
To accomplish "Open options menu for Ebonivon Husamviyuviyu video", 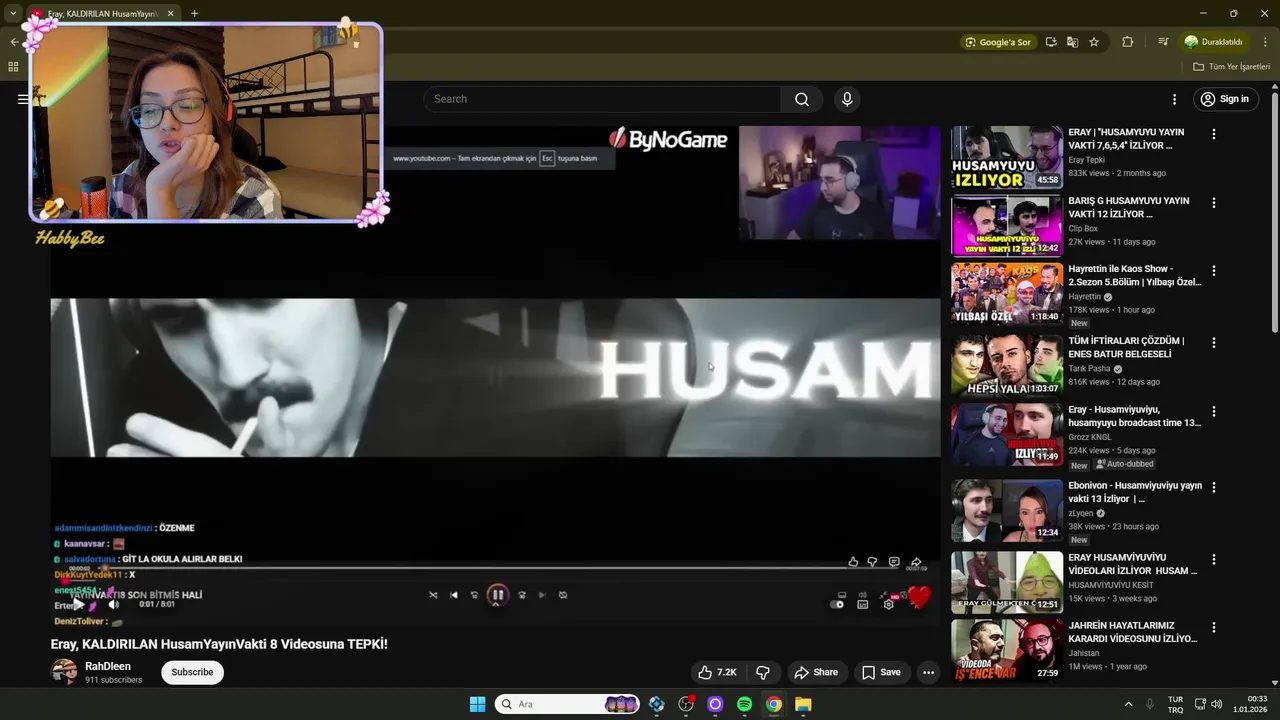I will [x=1214, y=487].
